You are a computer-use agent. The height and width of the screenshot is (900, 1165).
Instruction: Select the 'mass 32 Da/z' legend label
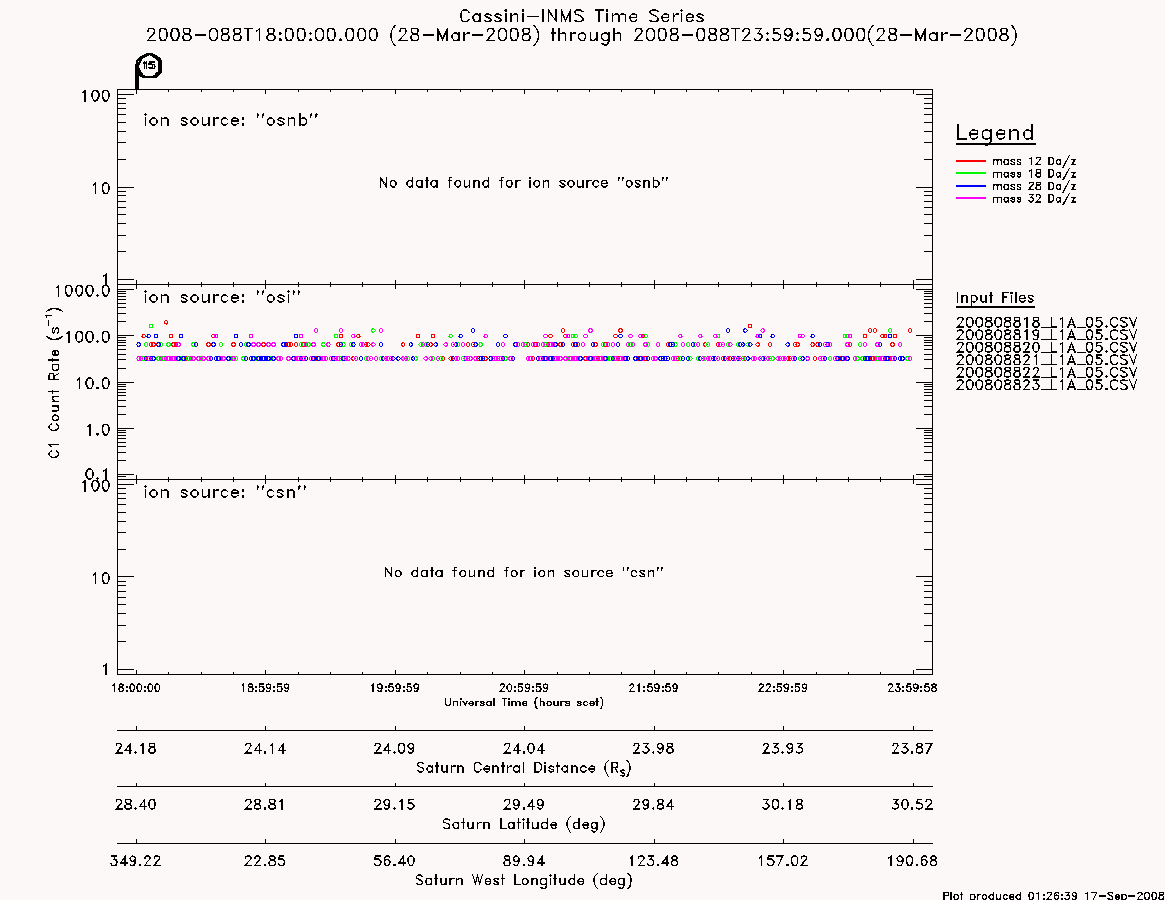(x=1034, y=199)
